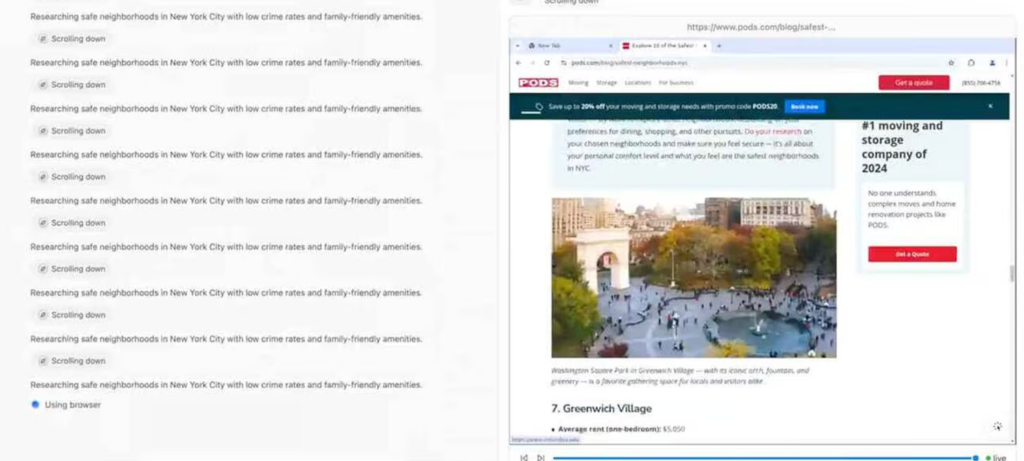
Task: Click the PODS logo
Action: (538, 83)
